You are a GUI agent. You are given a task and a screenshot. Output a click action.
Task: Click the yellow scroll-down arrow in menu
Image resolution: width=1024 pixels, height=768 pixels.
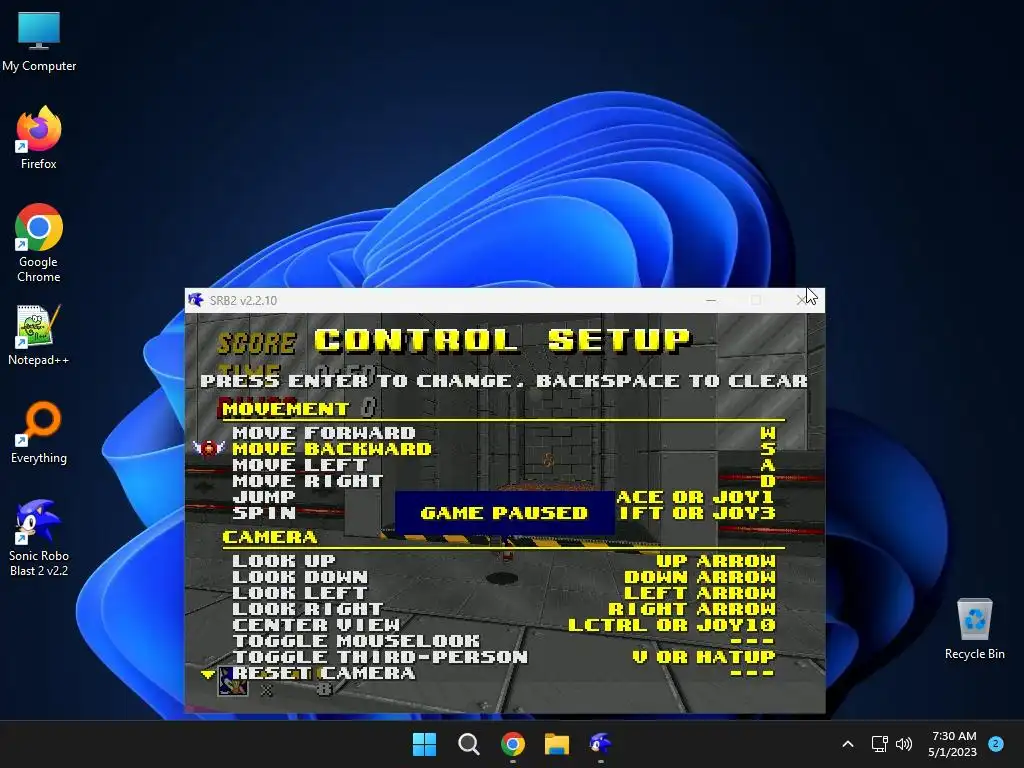pyautogui.click(x=208, y=674)
